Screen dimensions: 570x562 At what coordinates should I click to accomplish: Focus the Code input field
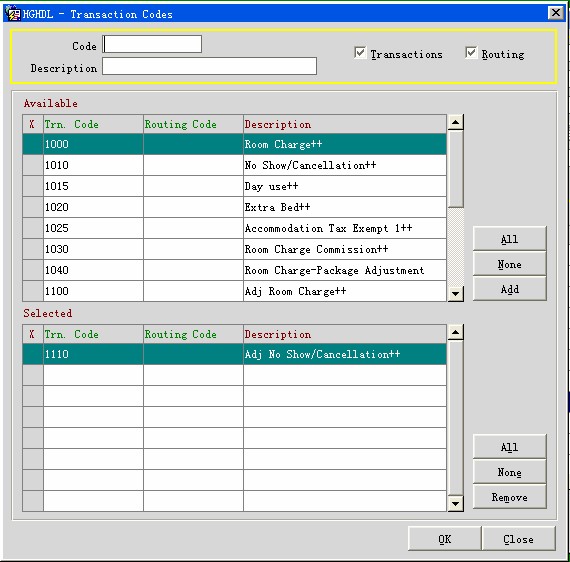(152, 44)
